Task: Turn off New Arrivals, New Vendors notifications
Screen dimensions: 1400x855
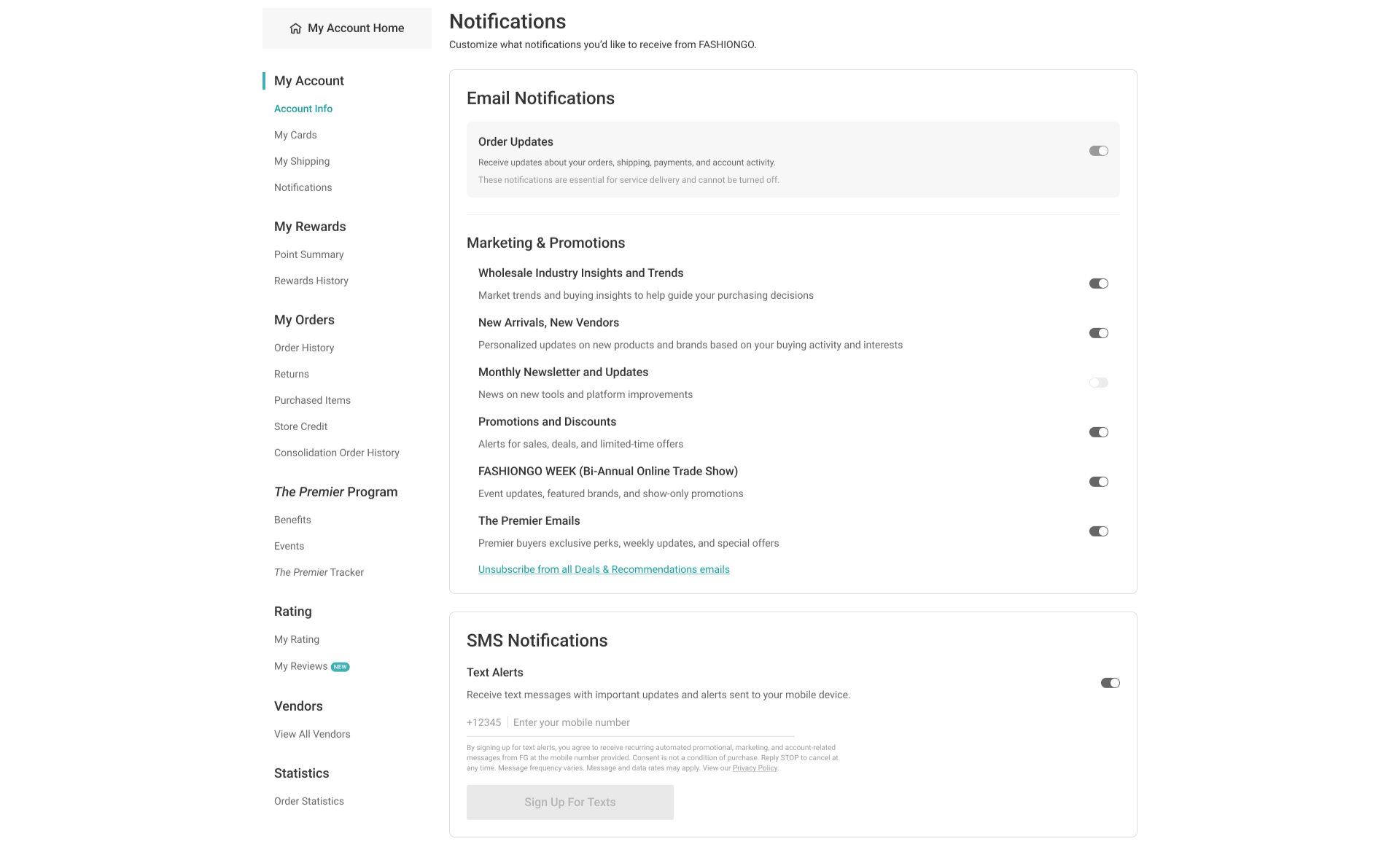Action: coord(1098,333)
